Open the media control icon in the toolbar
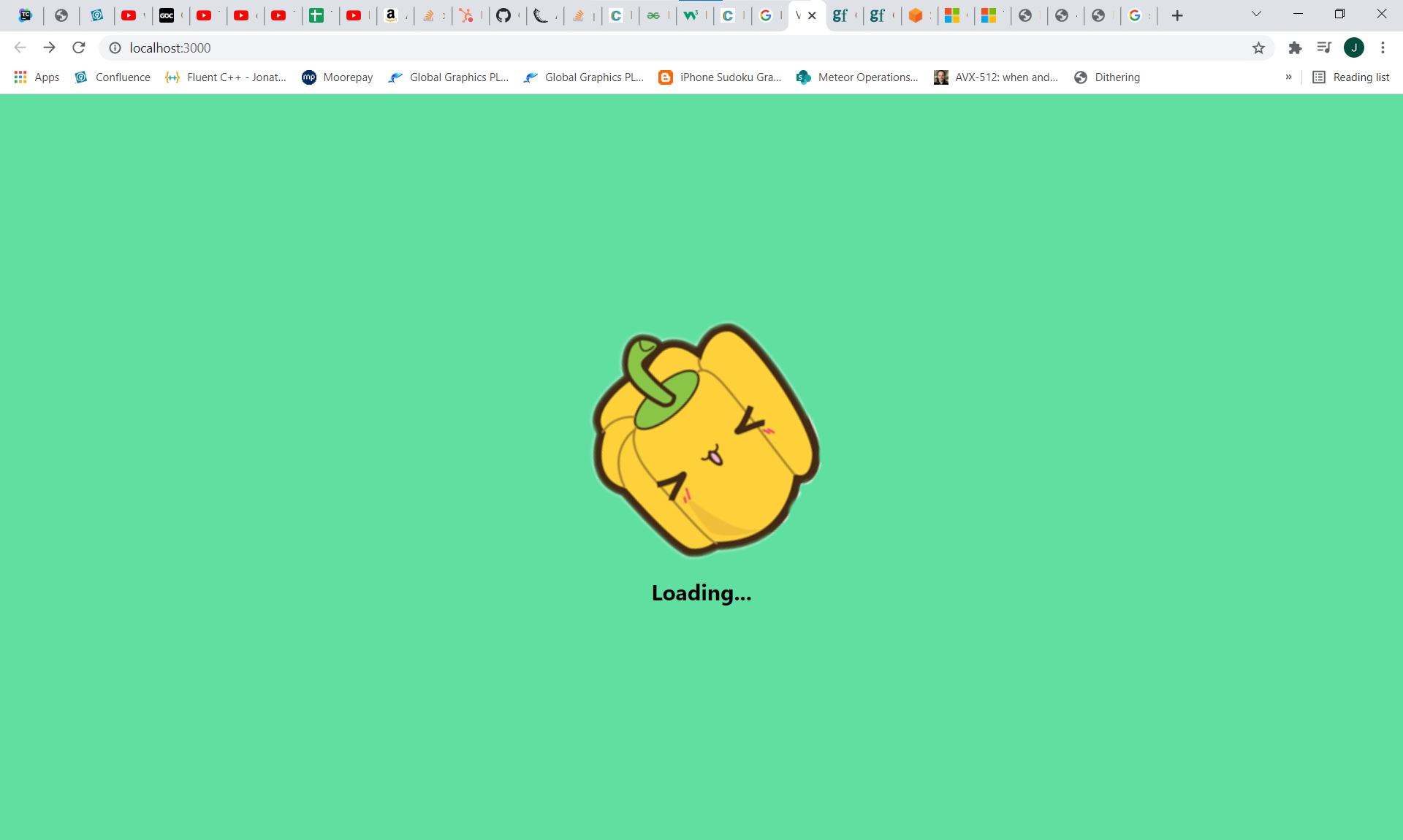The width and height of the screenshot is (1403, 840). tap(1323, 48)
